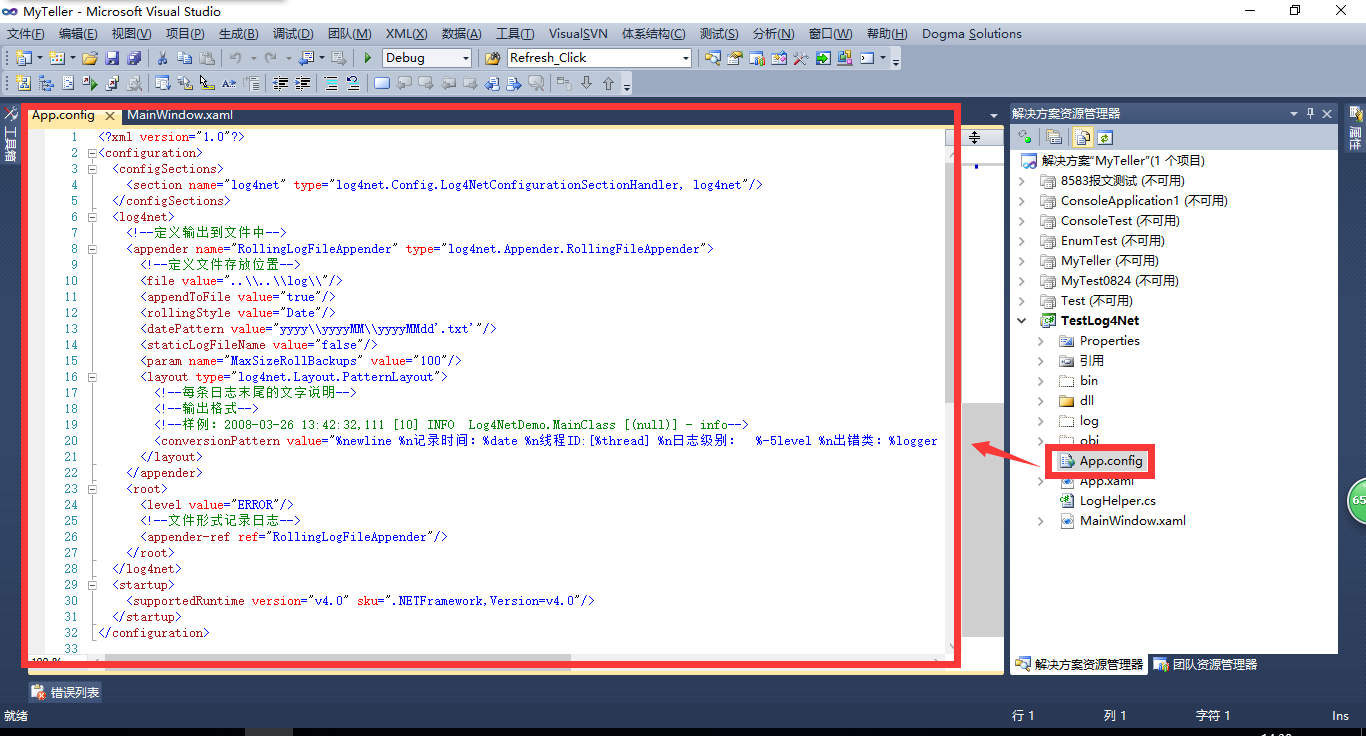Open the 文件(F) menu
Image resolution: width=1366 pixels, height=736 pixels.
pos(26,34)
